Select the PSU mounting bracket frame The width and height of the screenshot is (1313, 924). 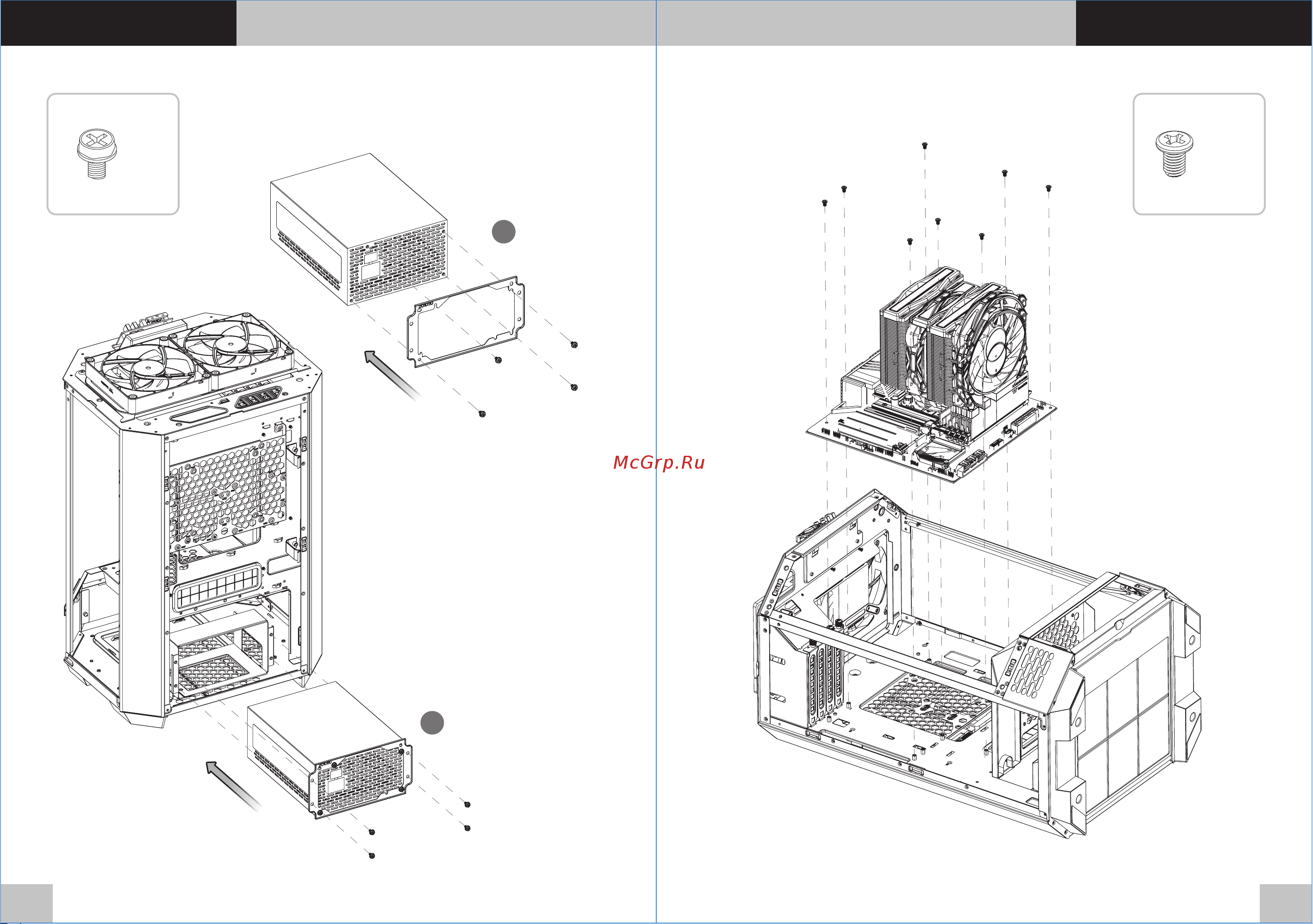click(x=466, y=322)
